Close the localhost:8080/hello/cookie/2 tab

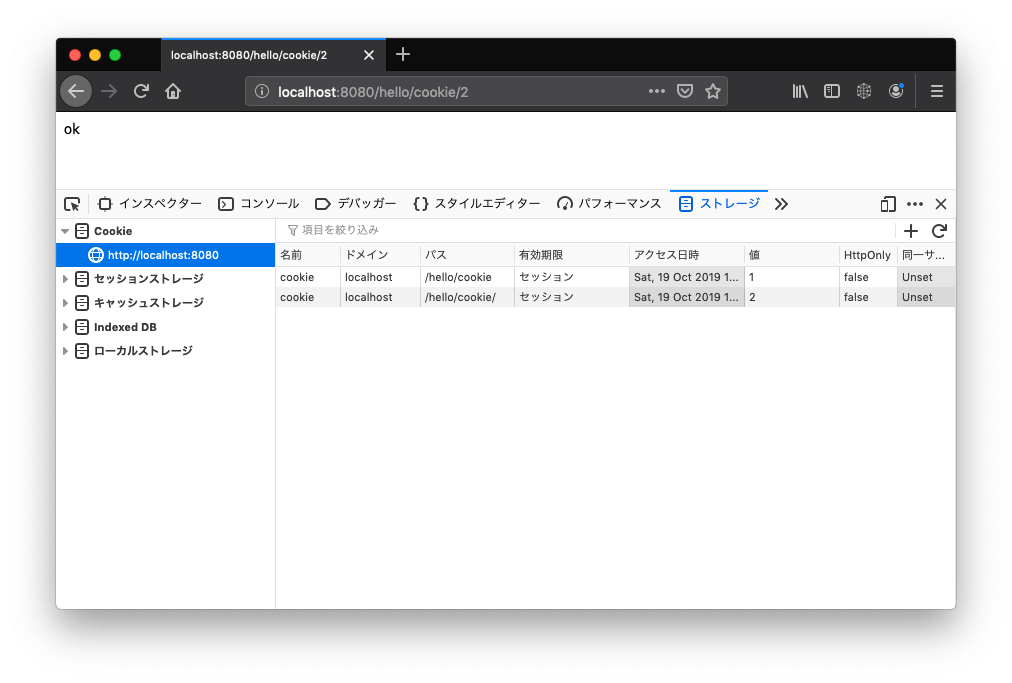(369, 55)
